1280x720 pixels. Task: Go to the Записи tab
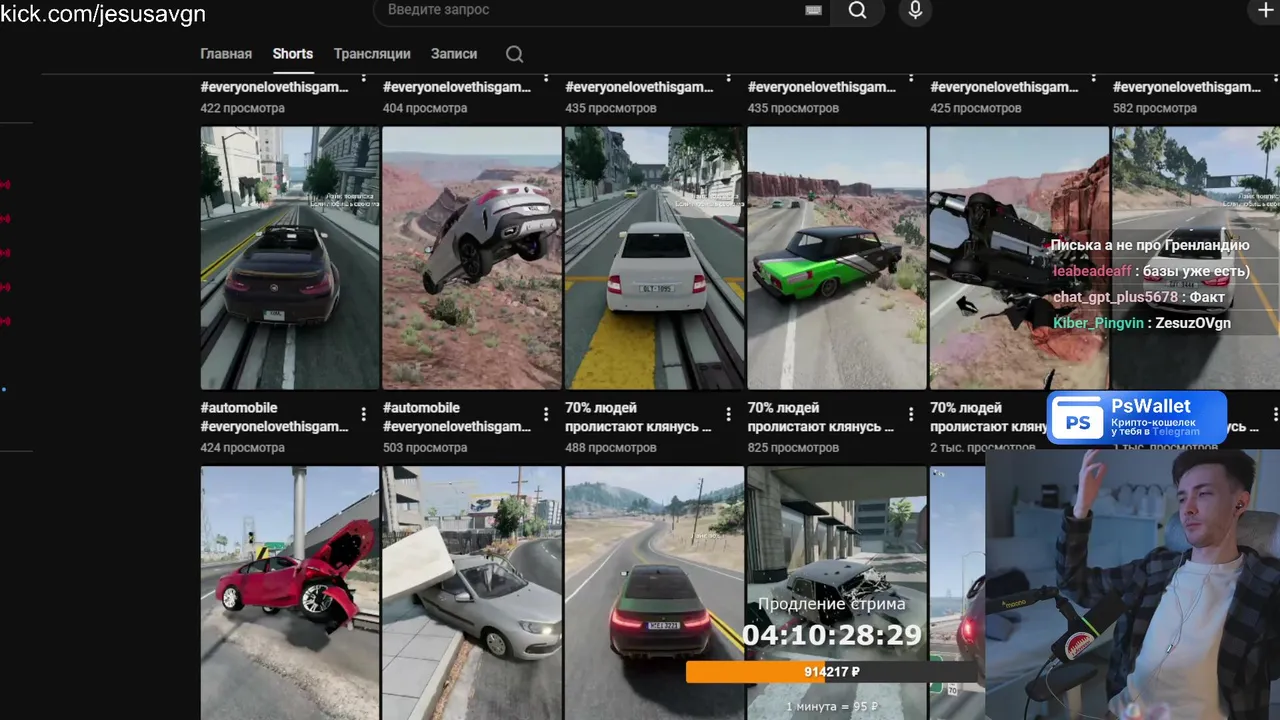tap(454, 54)
